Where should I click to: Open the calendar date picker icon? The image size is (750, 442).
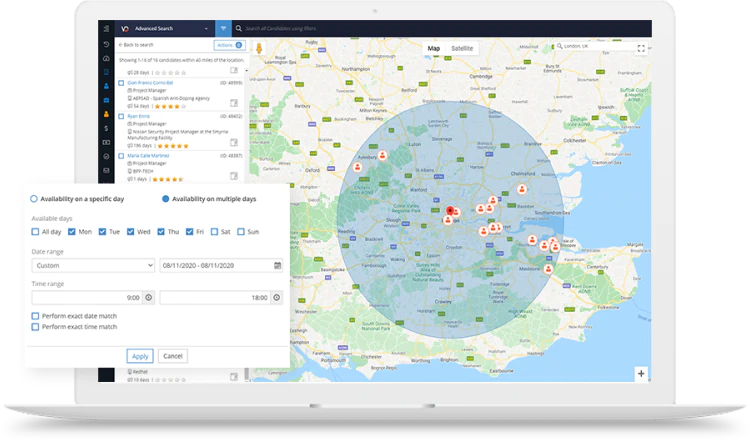[x=277, y=265]
